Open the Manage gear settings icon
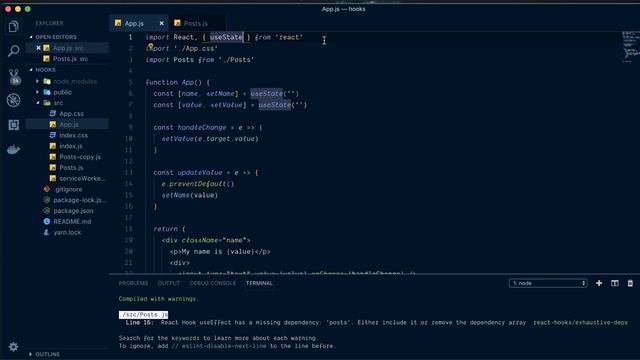This screenshot has width=640, height=360. (13, 347)
